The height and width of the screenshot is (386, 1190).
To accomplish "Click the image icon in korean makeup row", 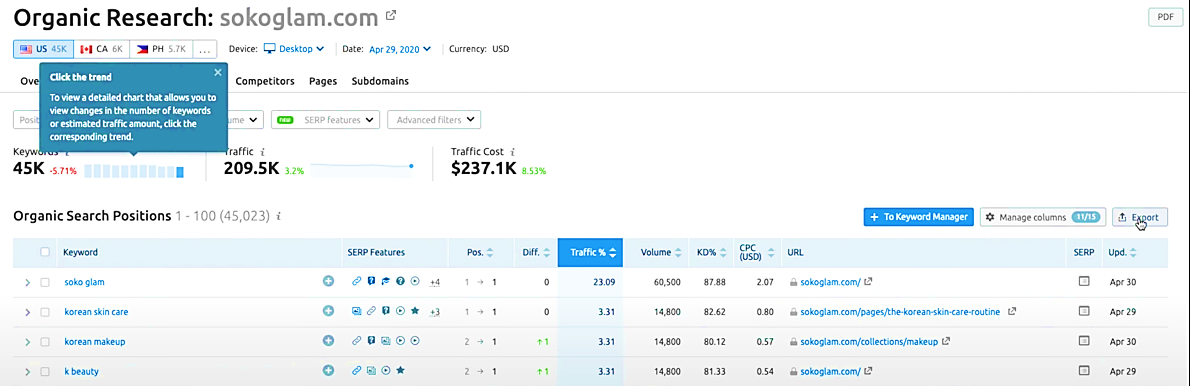I will tap(386, 341).
